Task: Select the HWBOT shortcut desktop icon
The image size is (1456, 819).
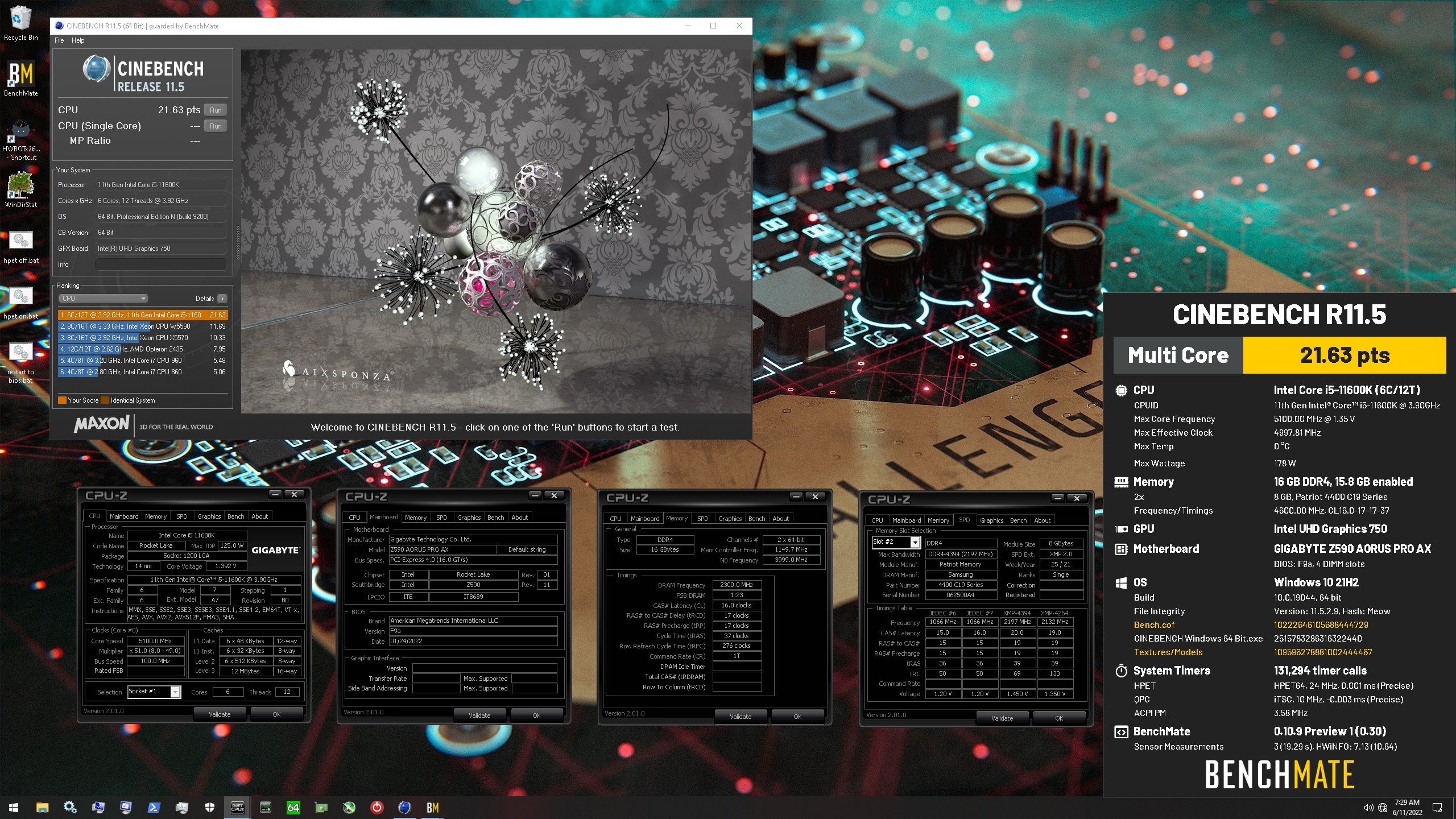Action: (x=20, y=140)
